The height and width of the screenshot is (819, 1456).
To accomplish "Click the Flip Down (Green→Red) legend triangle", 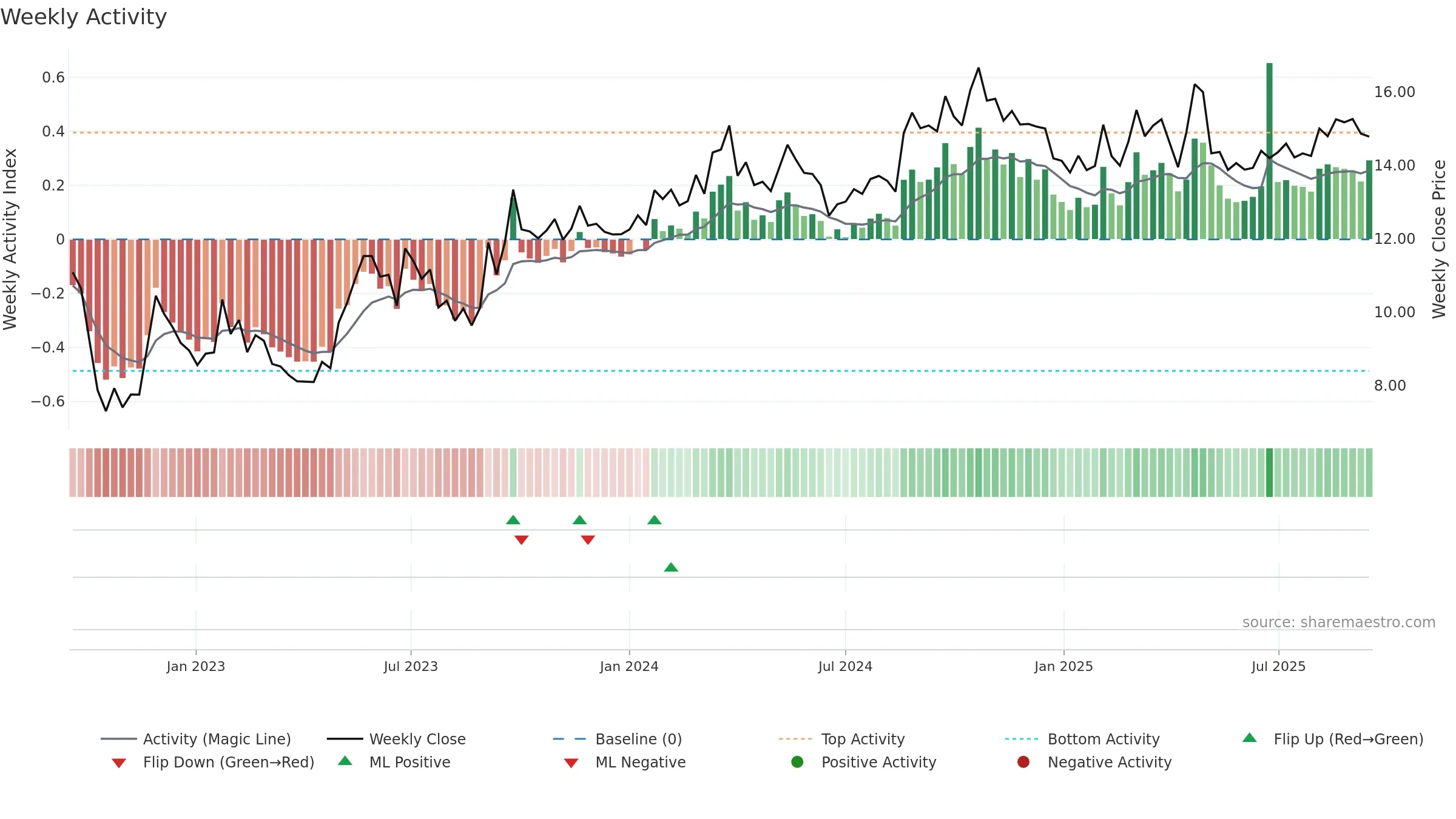I will (119, 763).
